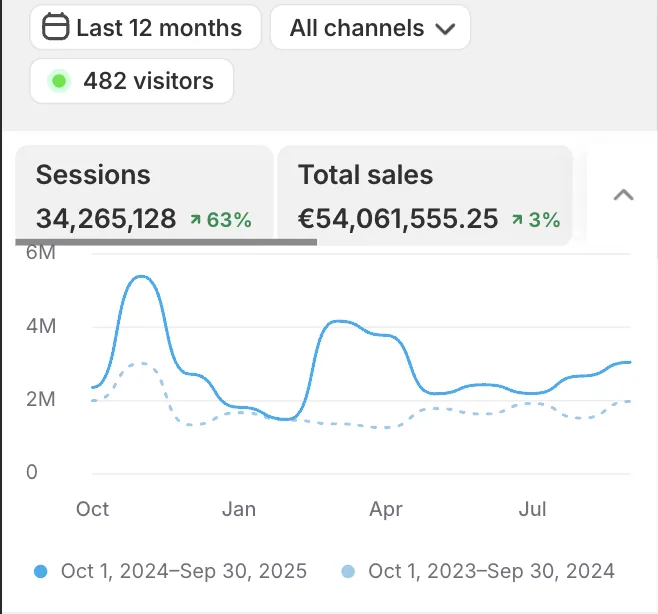Click the Apr label on the x-axis
The width and height of the screenshot is (658, 614).
click(386, 510)
